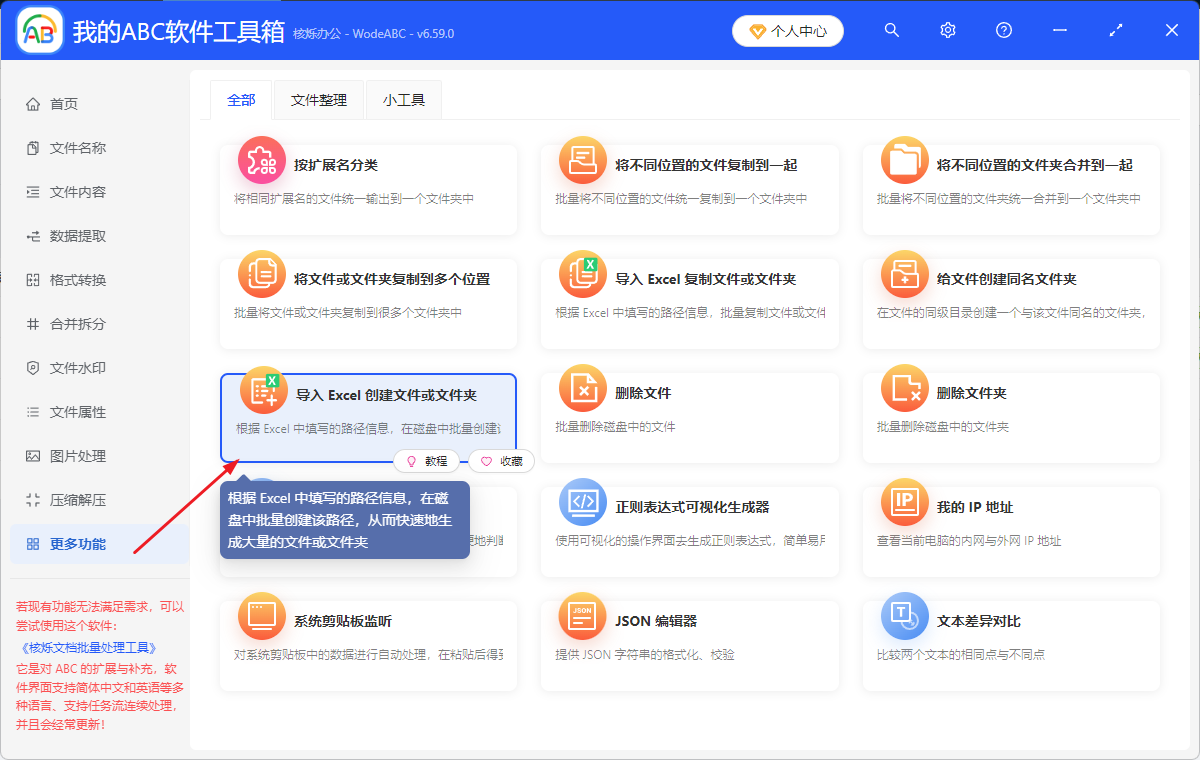Switch to the 小工具 tab
Screen dimensions: 1200x760
[x=403, y=100]
